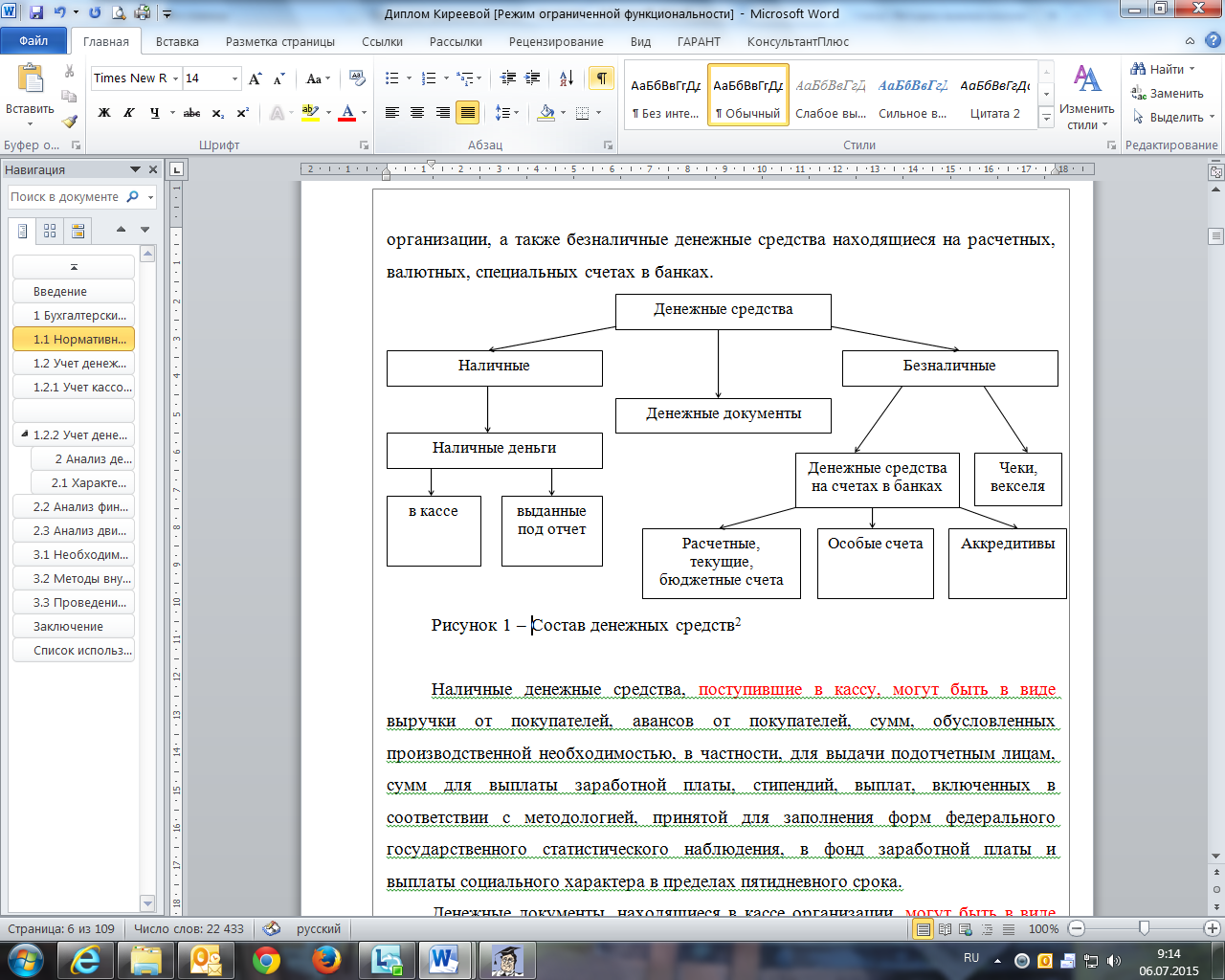Click the Заменить button
Image resolution: width=1225 pixels, height=980 pixels.
tap(1168, 94)
